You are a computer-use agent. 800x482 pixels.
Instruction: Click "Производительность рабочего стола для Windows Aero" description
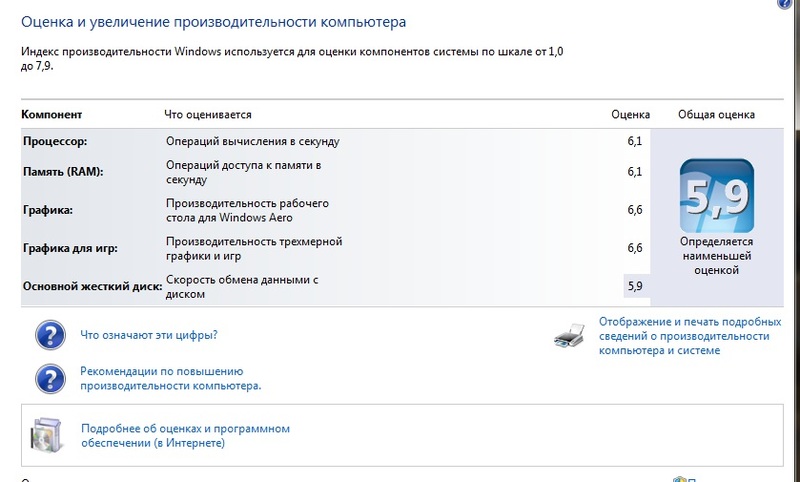click(247, 210)
